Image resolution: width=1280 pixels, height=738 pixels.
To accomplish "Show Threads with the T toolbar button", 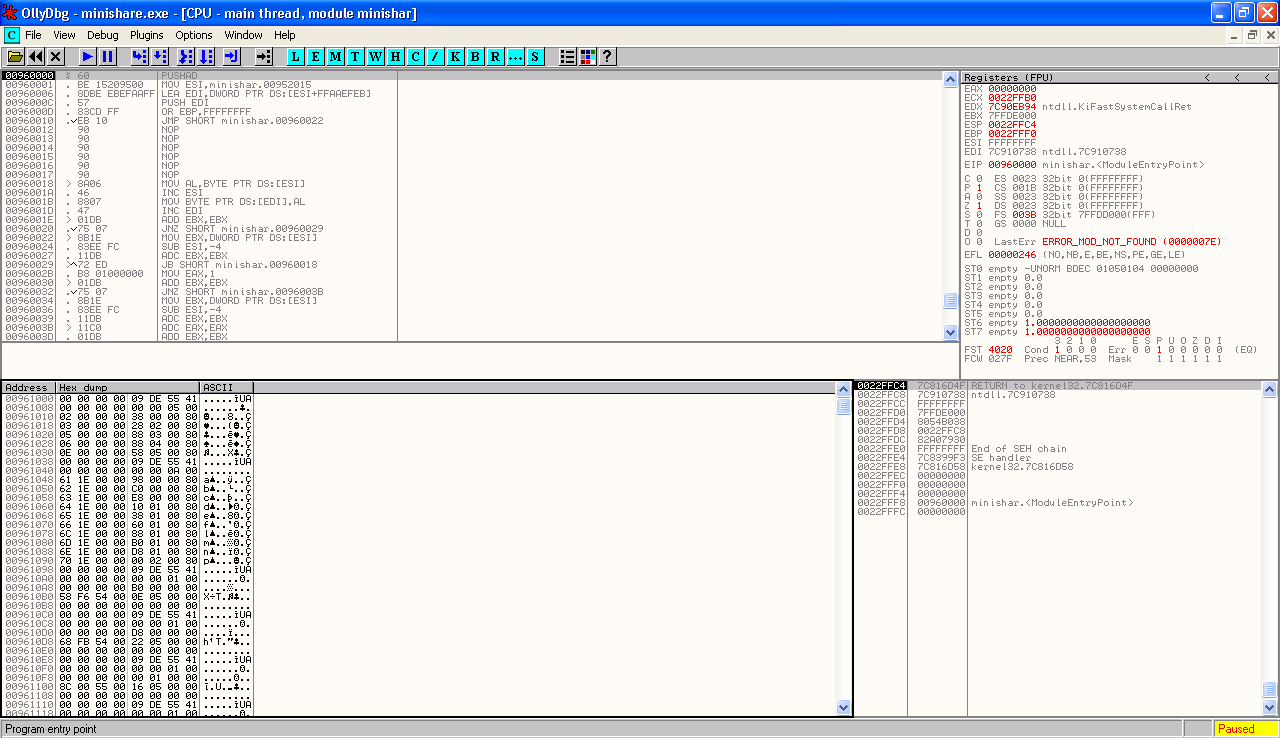I will [x=356, y=57].
